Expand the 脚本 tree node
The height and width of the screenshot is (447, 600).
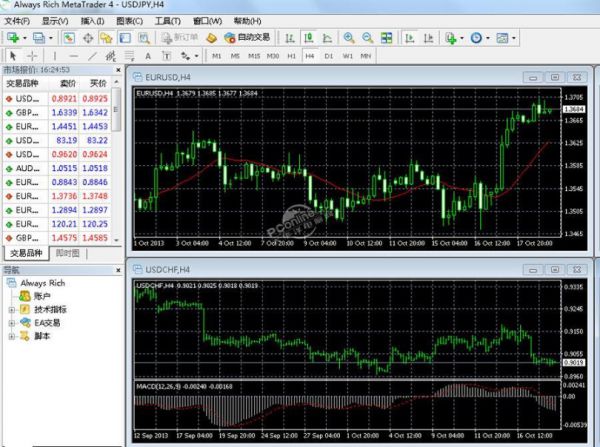click(x=11, y=336)
